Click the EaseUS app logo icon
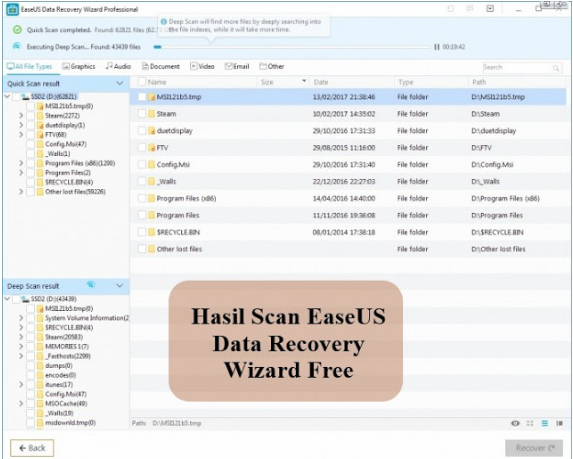 point(12,10)
